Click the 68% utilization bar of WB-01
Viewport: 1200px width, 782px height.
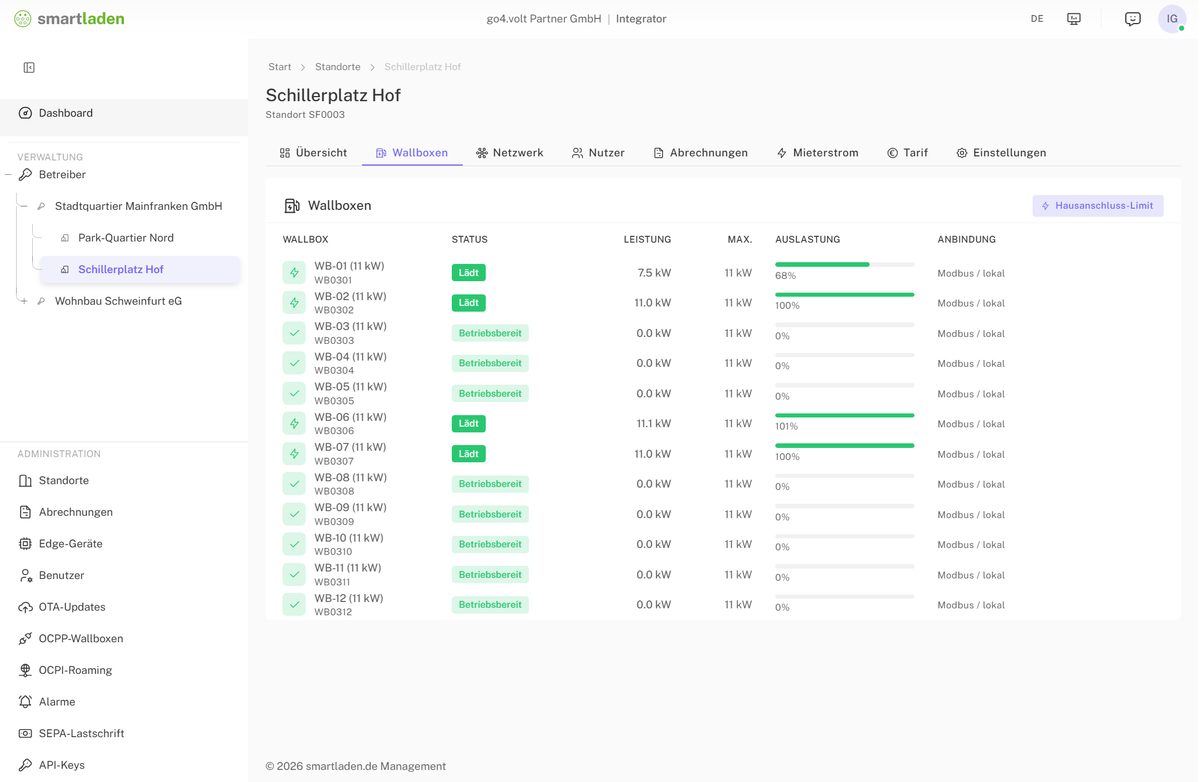(x=845, y=264)
